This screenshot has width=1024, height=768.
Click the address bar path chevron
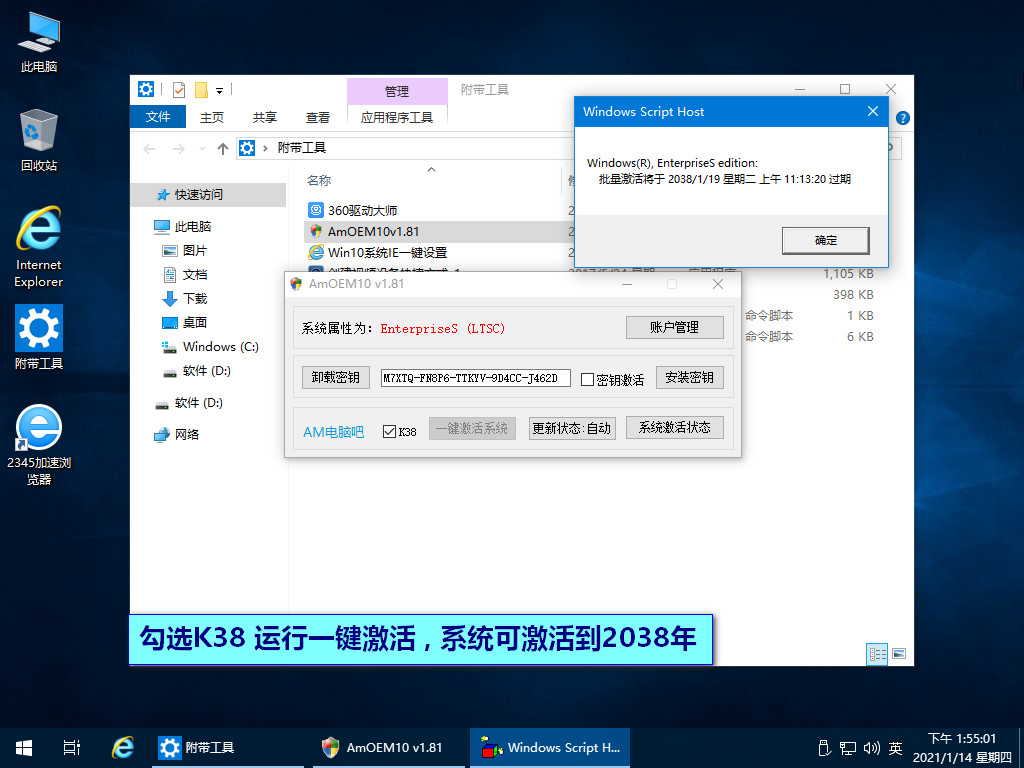tap(265, 148)
